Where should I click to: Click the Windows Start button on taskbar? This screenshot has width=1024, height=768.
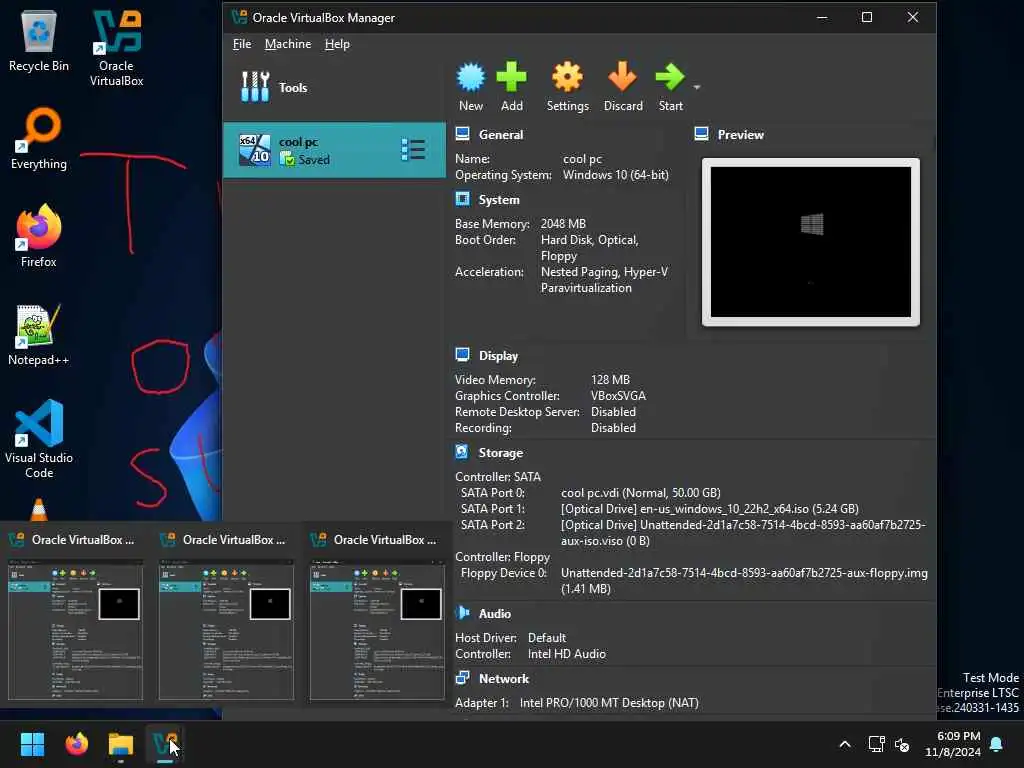click(32, 744)
